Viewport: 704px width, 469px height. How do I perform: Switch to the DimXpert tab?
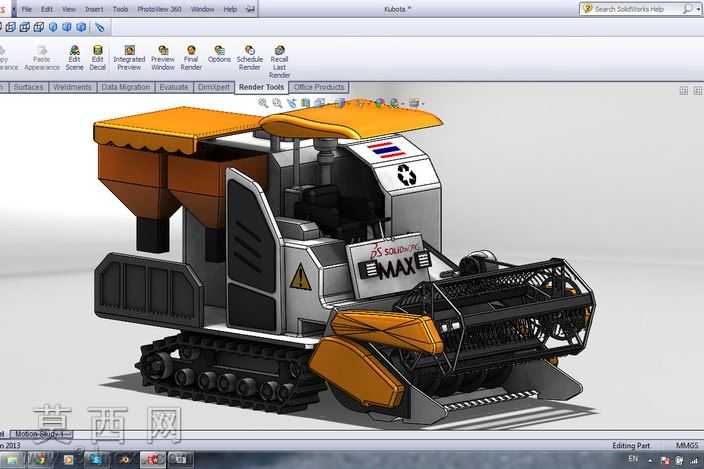[x=214, y=87]
